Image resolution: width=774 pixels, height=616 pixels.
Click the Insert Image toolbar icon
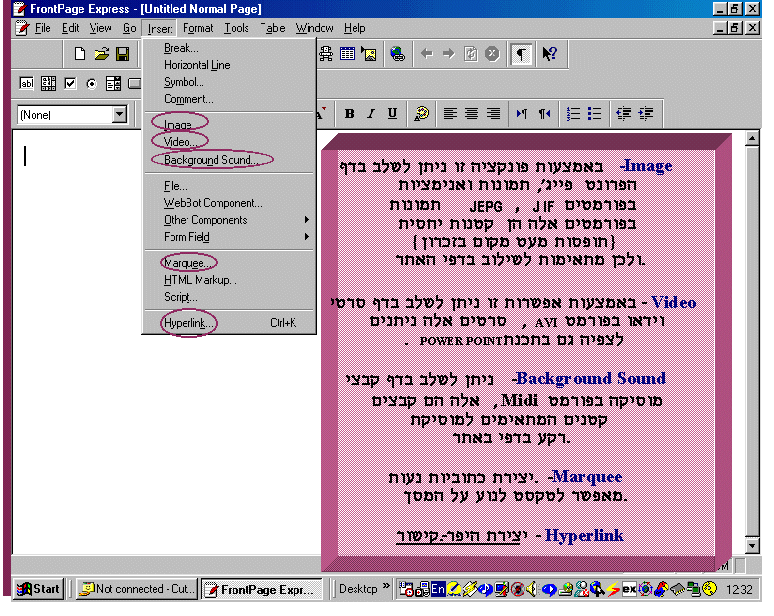[369, 53]
